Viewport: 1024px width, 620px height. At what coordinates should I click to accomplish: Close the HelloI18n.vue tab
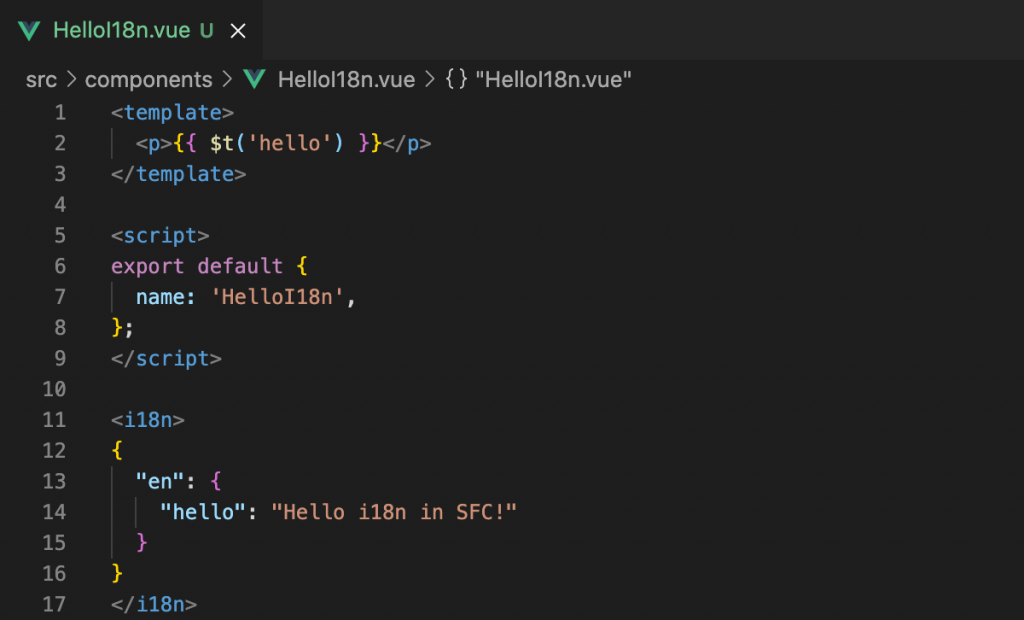point(238,31)
